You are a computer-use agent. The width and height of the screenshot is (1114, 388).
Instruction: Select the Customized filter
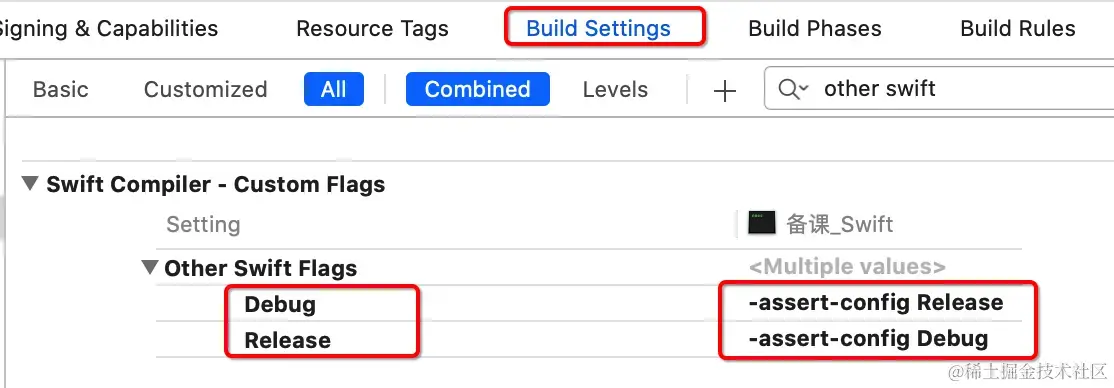(x=205, y=90)
